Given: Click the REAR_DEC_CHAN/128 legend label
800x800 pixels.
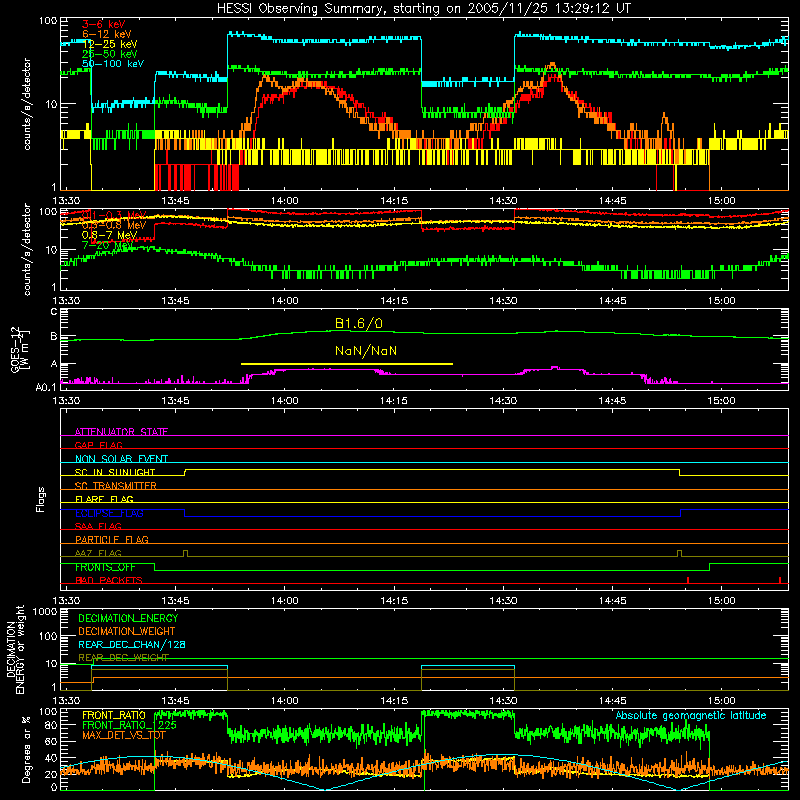Looking at the screenshot, I should [x=132, y=644].
